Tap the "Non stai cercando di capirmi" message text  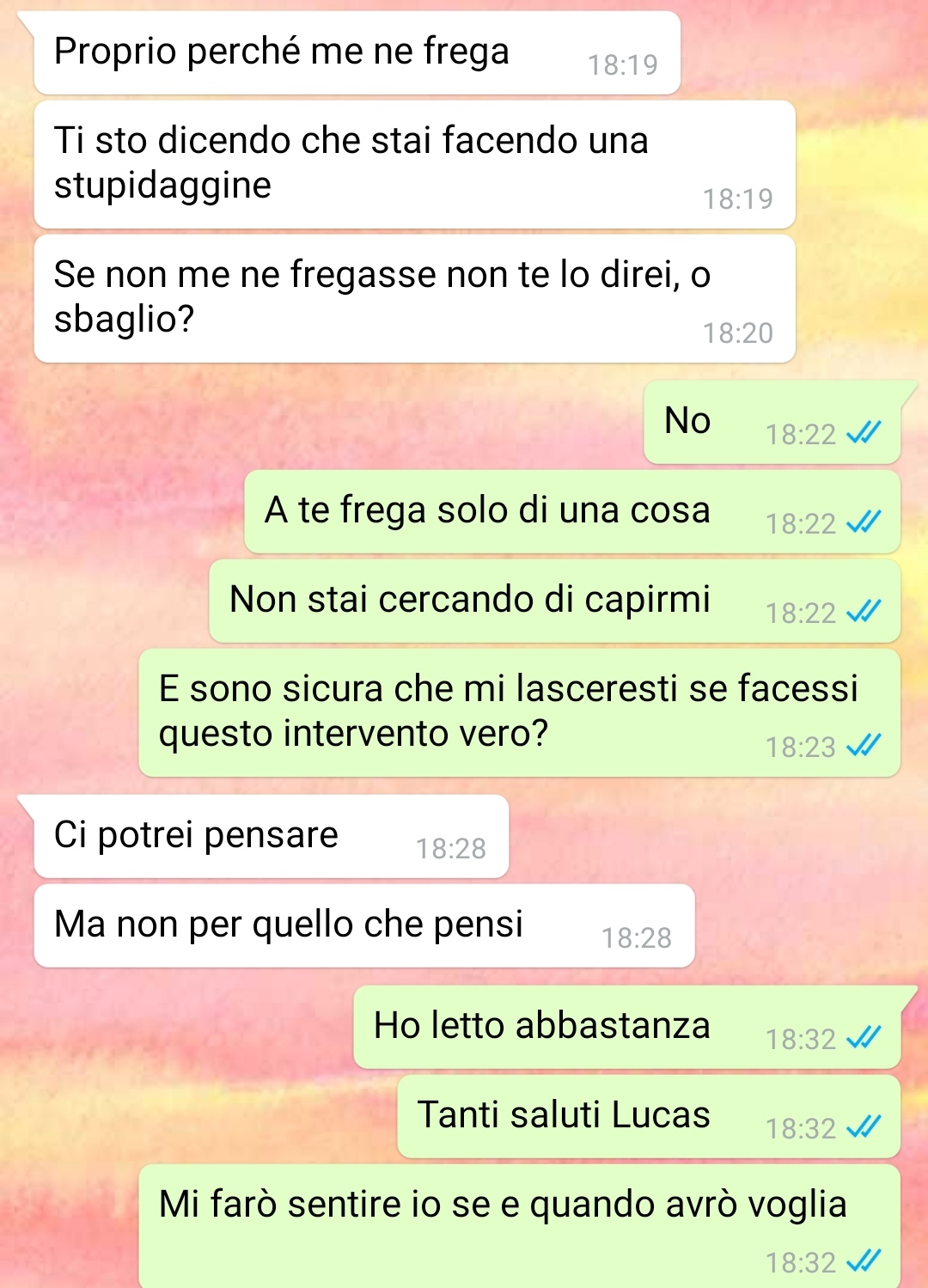(x=470, y=599)
